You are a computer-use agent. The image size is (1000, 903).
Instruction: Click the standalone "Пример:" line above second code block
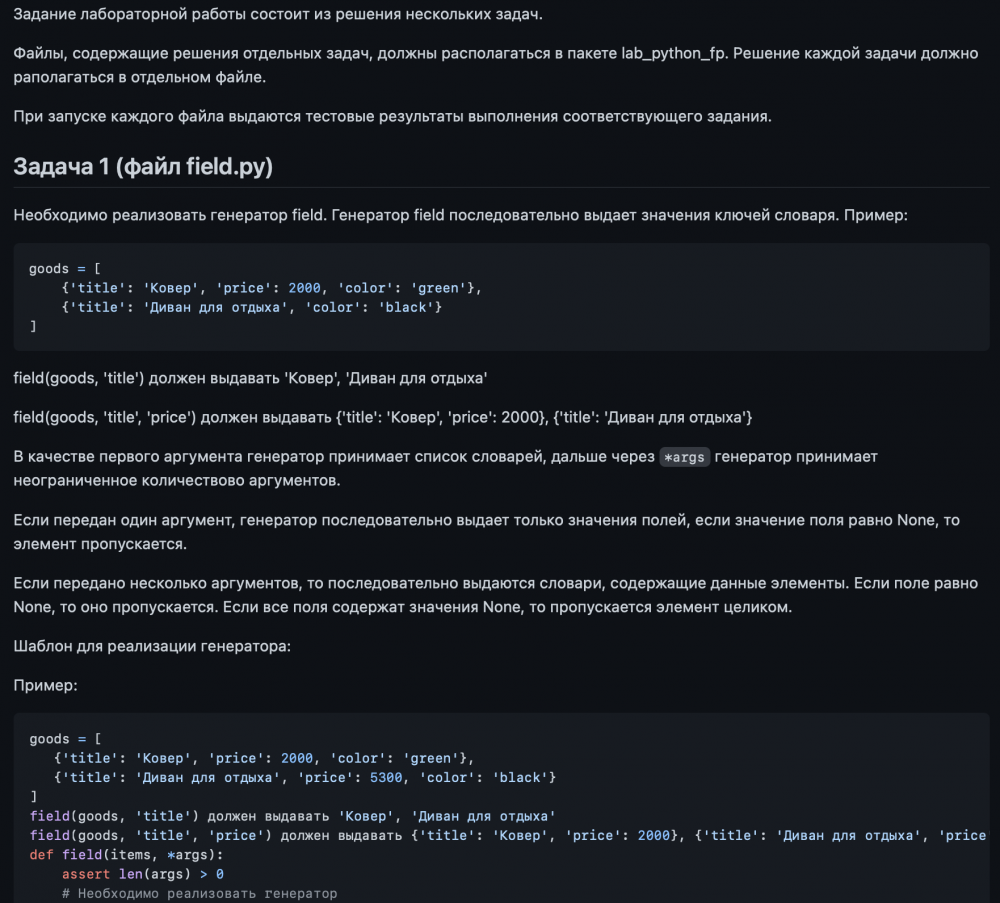point(45,686)
